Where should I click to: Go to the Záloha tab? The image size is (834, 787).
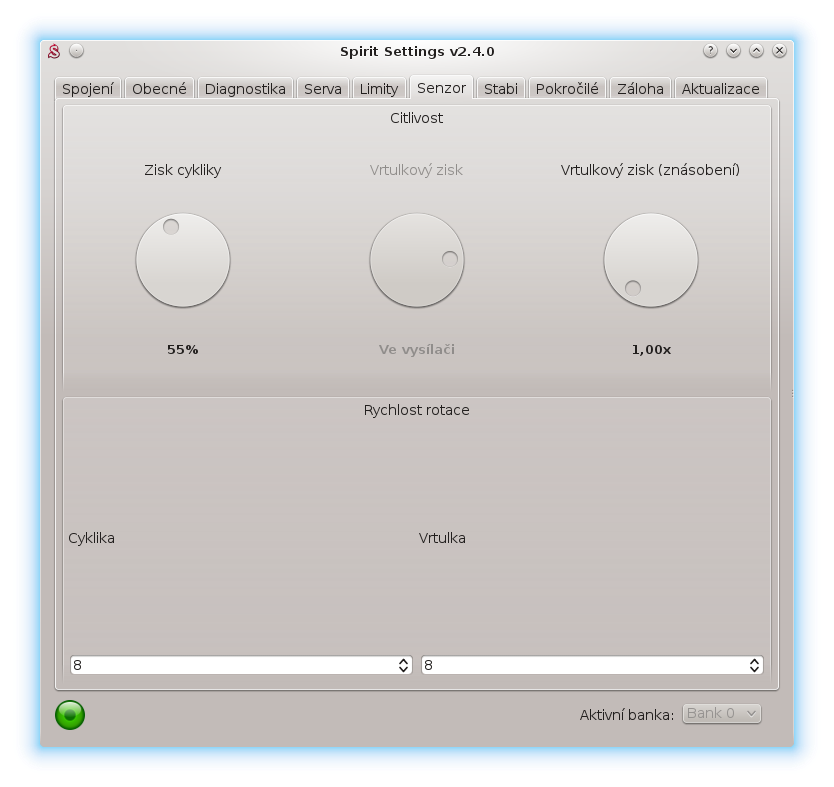coord(640,88)
